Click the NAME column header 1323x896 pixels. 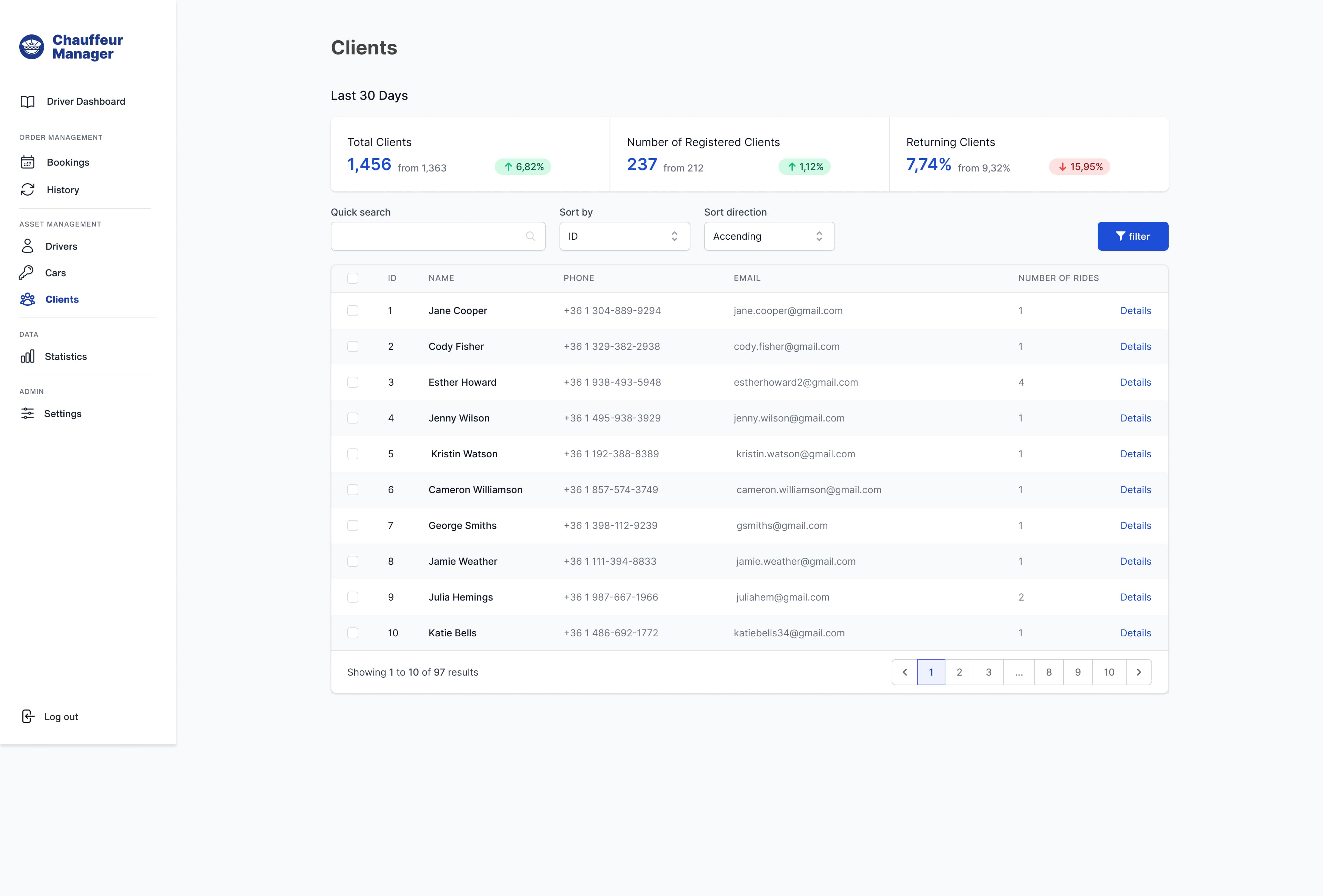tap(441, 278)
